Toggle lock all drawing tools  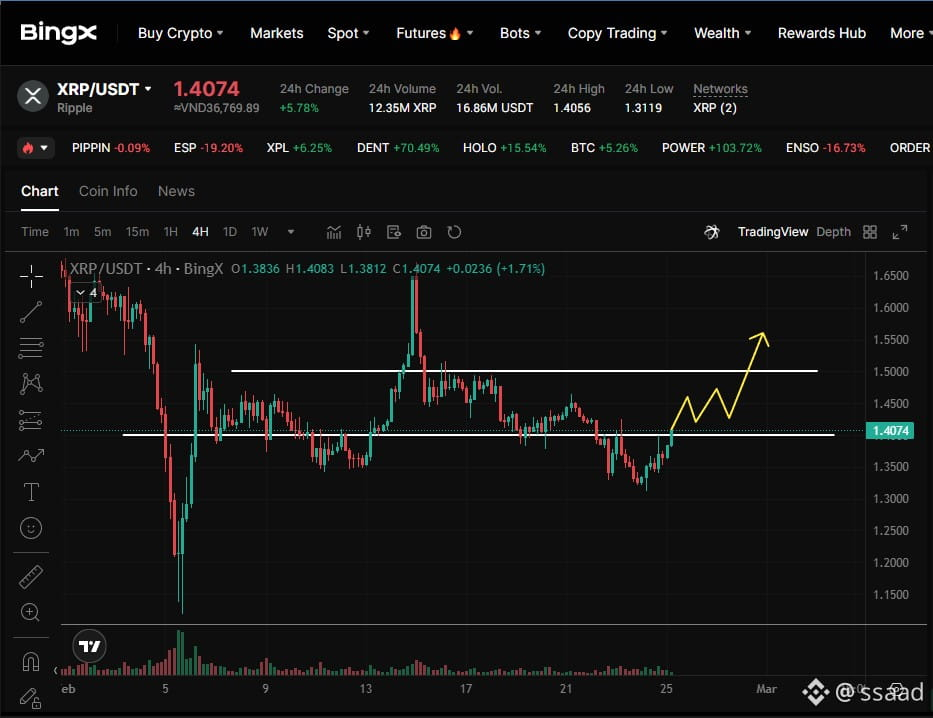[30, 698]
